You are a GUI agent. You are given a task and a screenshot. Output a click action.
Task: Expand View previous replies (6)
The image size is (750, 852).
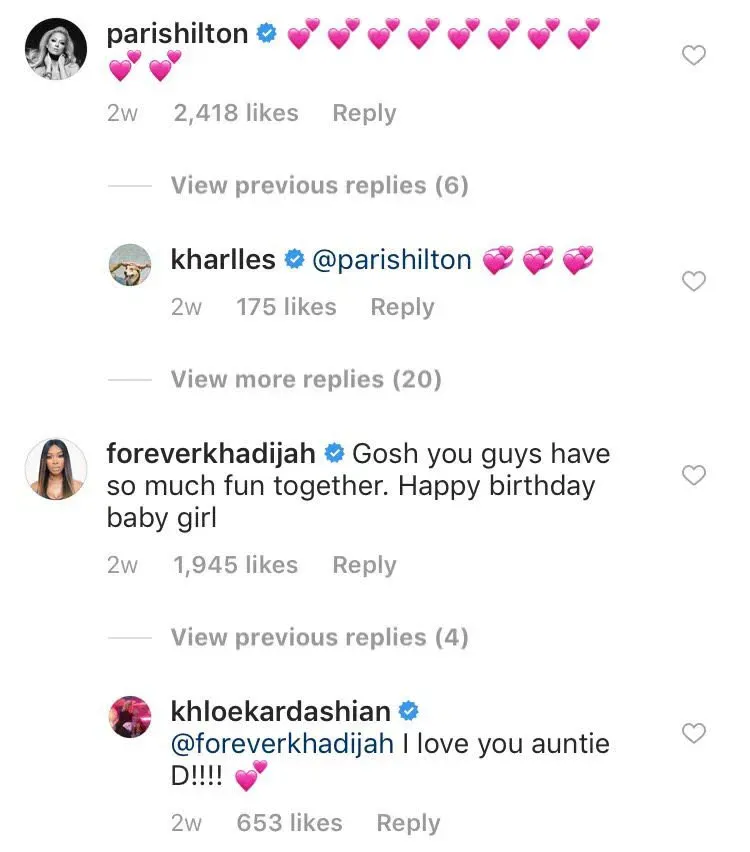319,185
